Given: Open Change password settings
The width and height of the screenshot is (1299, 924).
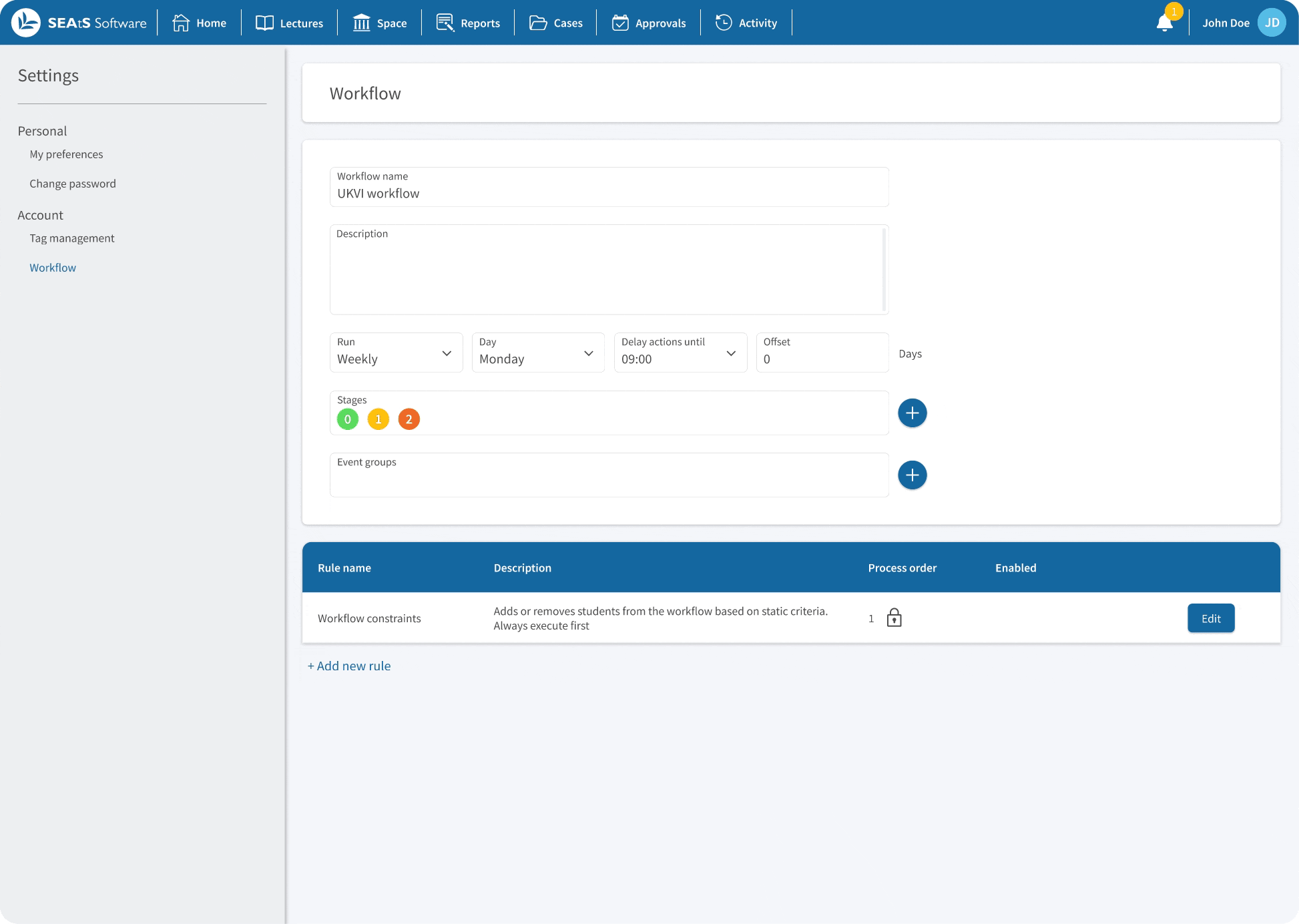Looking at the screenshot, I should [73, 184].
